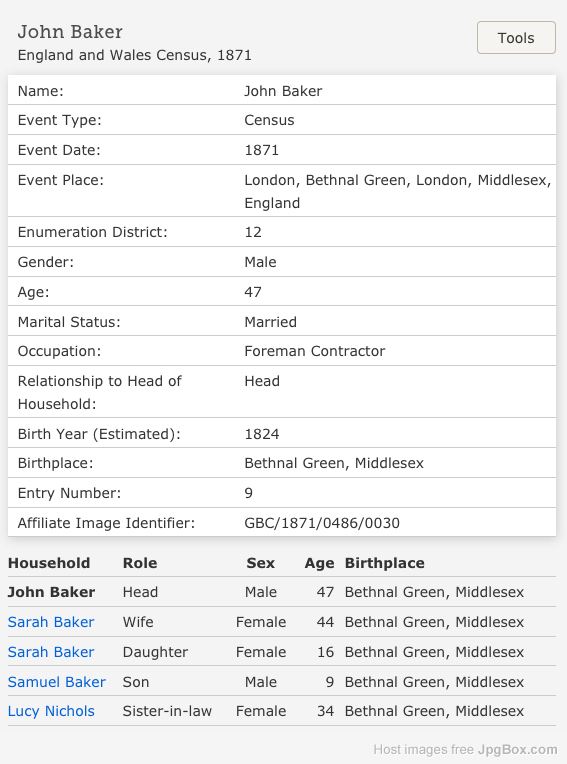Viewport: 567px width, 764px height.
Task: Click the Household column header
Action: click(x=49, y=563)
